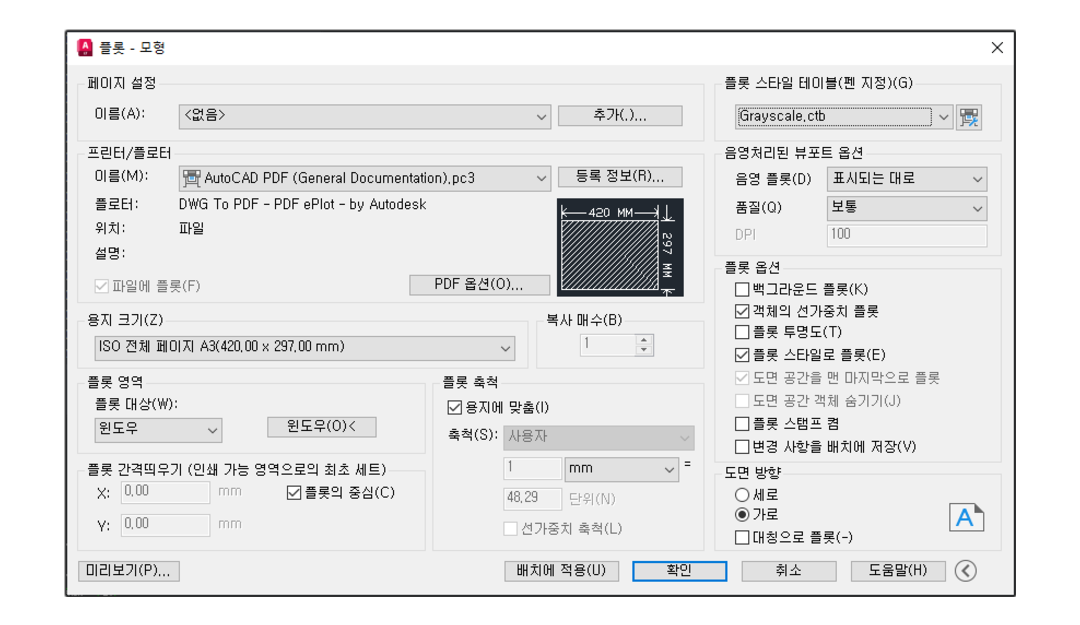Toggle 도면 공간 객체 숨기기(J) checkbox
The height and width of the screenshot is (625, 1080).
tap(742, 401)
